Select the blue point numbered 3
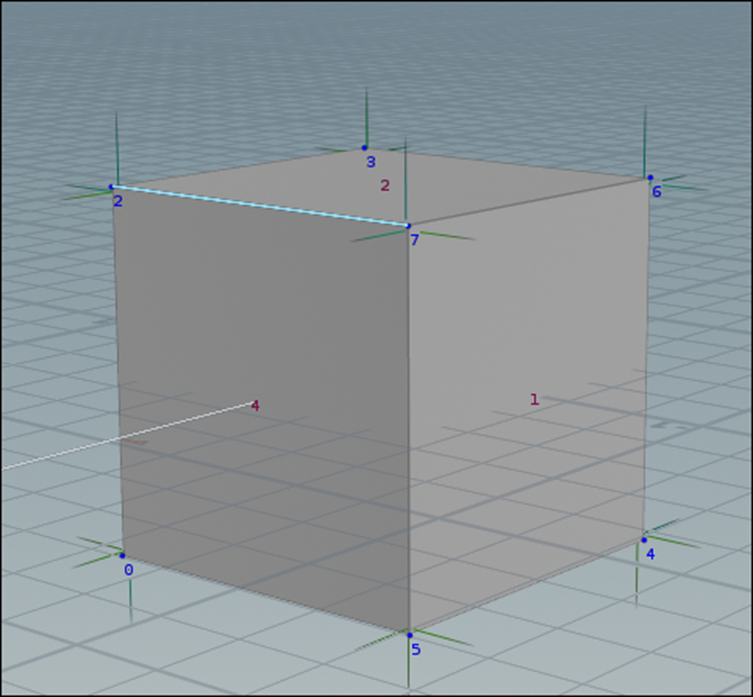Screen dimensions: 753x697 tap(364, 148)
